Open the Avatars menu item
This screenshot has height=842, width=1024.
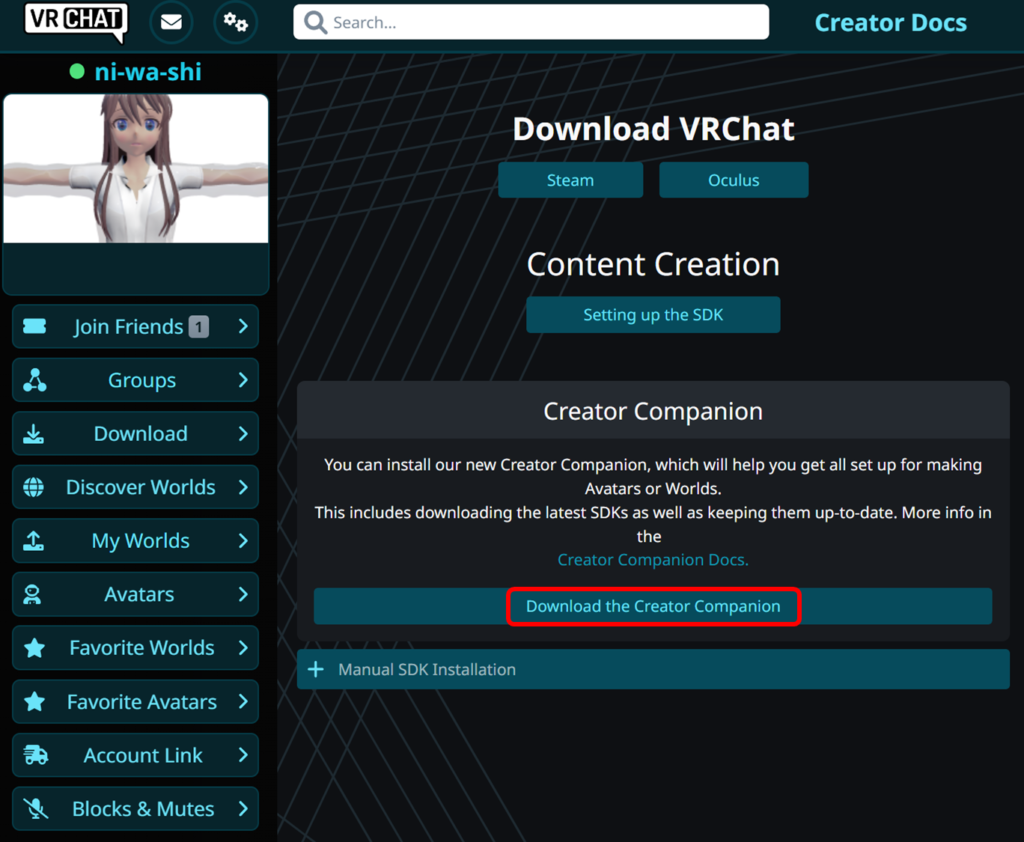click(x=138, y=595)
